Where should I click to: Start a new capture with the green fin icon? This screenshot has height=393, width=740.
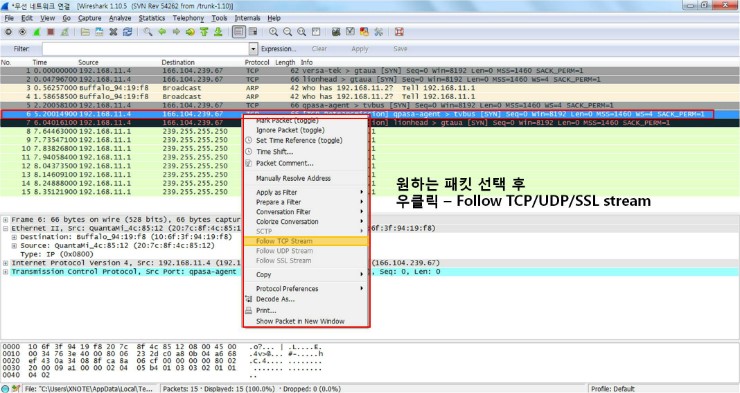36,32
